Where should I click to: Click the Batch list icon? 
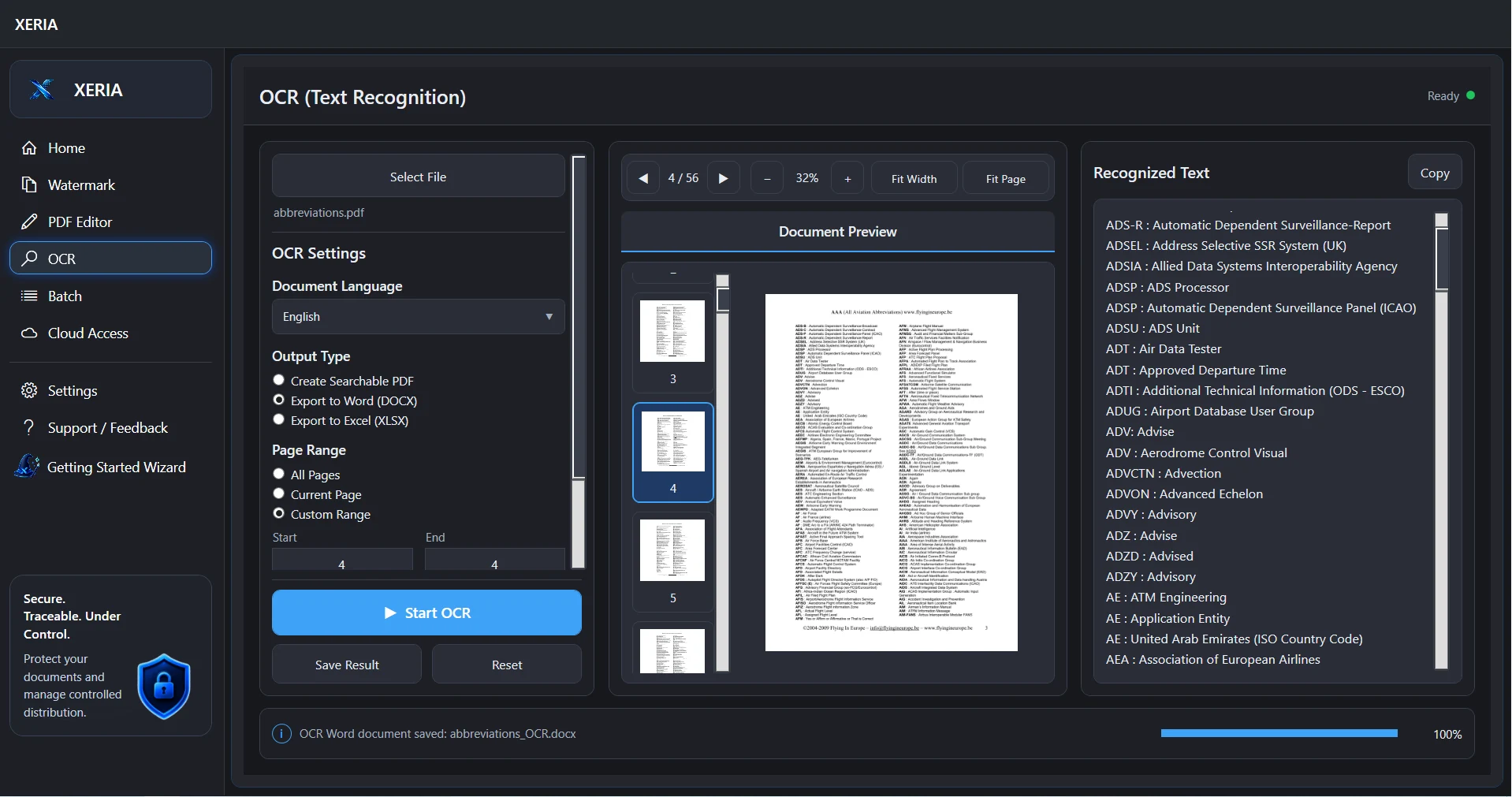(29, 296)
